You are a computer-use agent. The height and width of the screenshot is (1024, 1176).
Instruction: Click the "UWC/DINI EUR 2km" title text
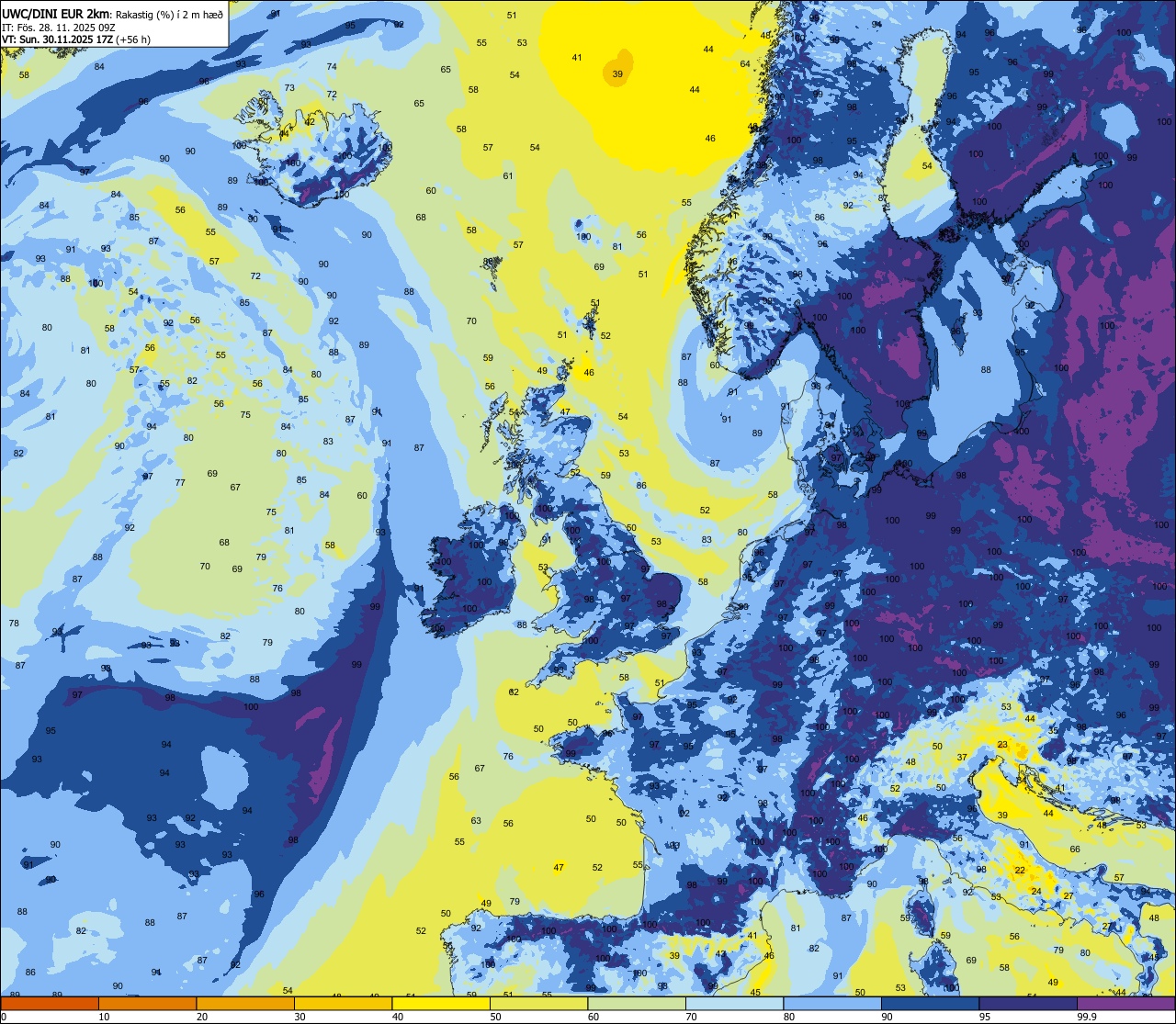[x=55, y=14]
